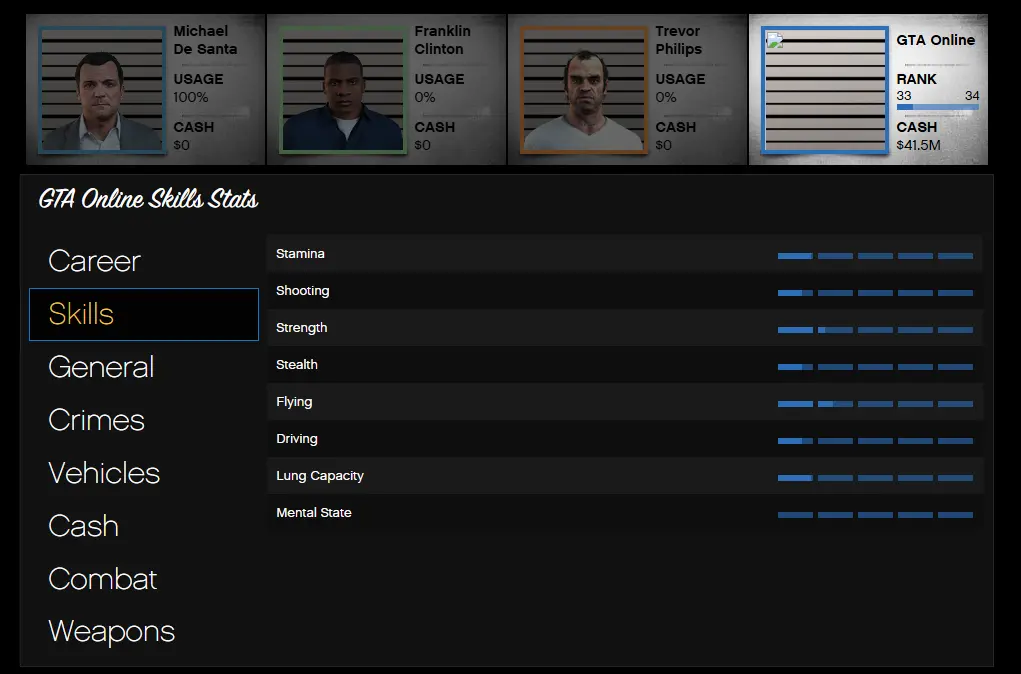Screen dimensions: 1021x674
Task: Click Franklin's 0% usage value
Action: pos(425,97)
